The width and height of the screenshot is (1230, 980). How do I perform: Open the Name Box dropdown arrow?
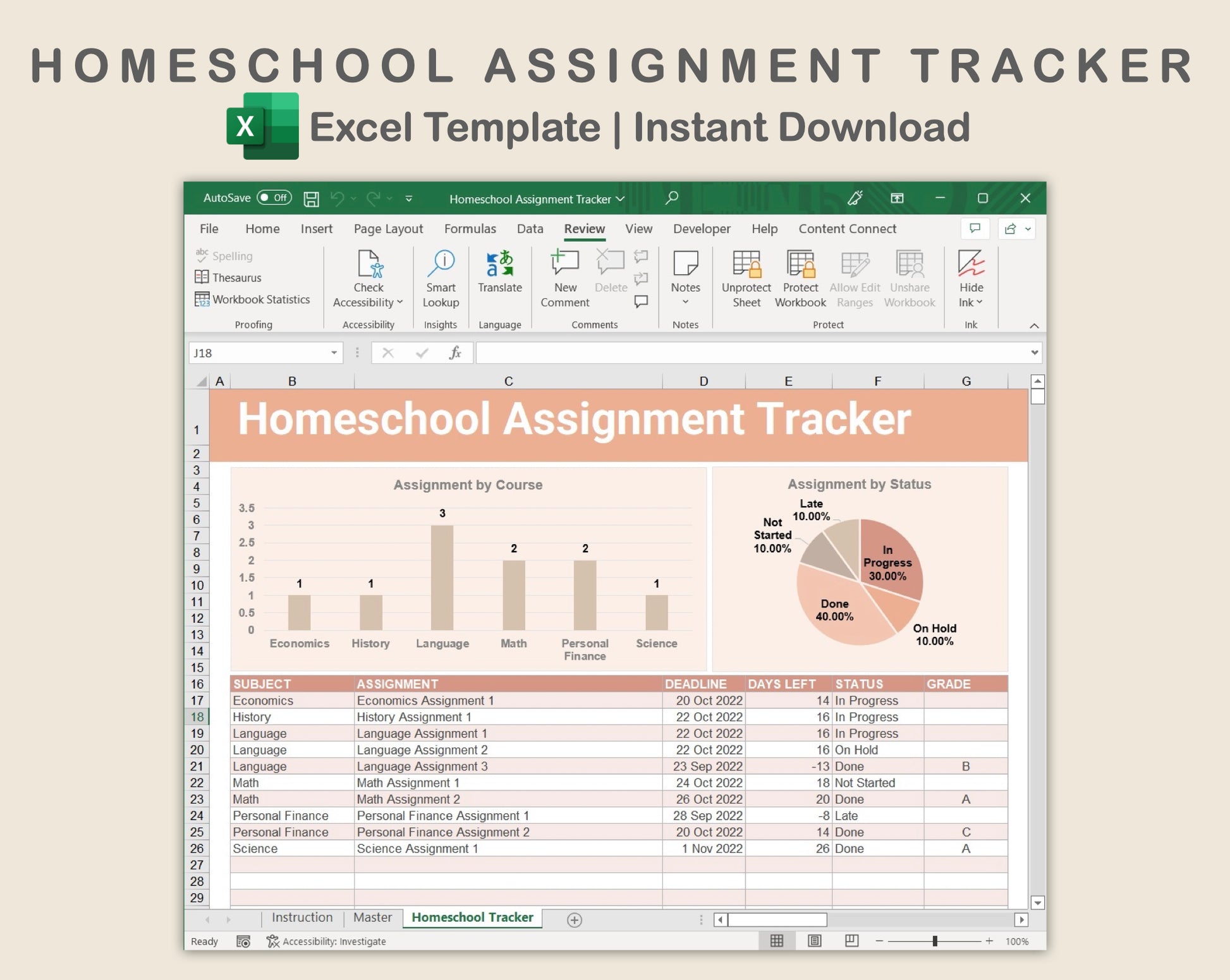[x=334, y=353]
